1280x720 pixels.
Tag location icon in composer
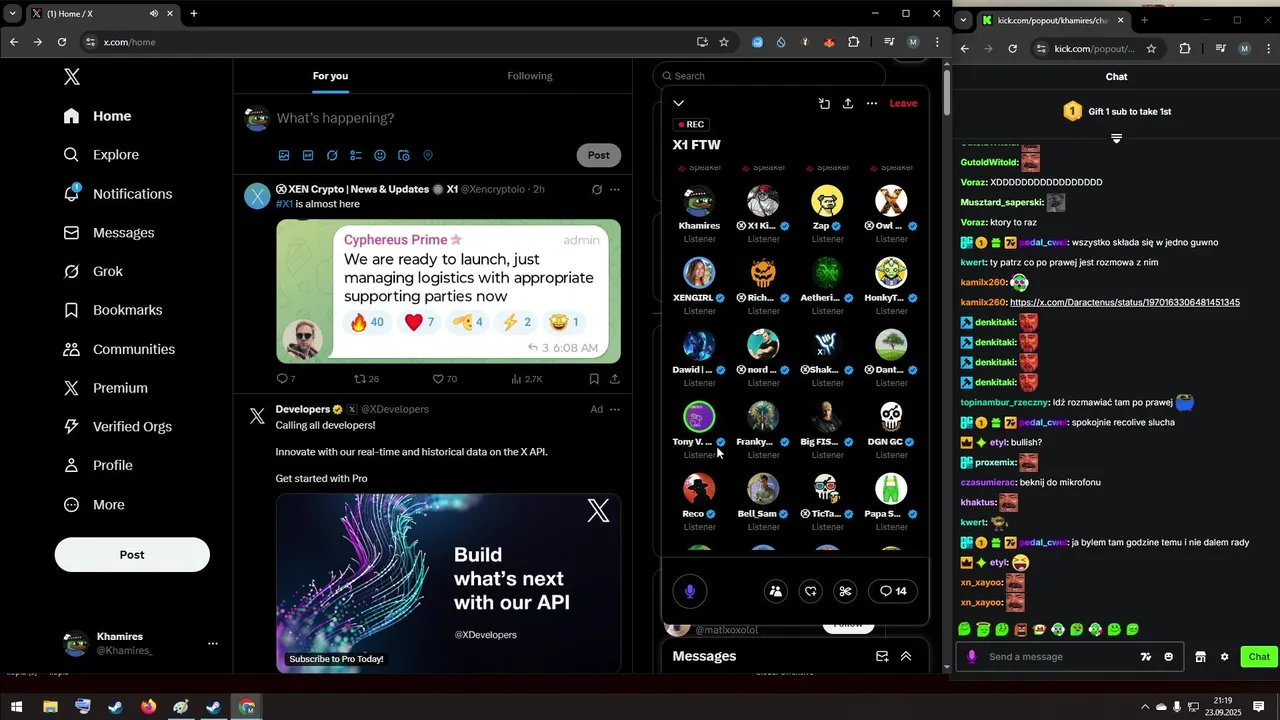click(x=428, y=156)
